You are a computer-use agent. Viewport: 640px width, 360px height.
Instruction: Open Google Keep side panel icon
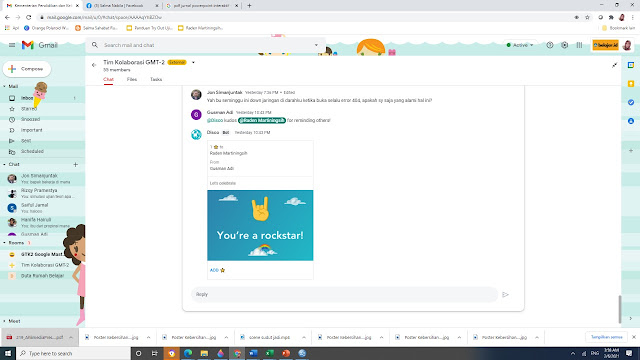pos(631,84)
